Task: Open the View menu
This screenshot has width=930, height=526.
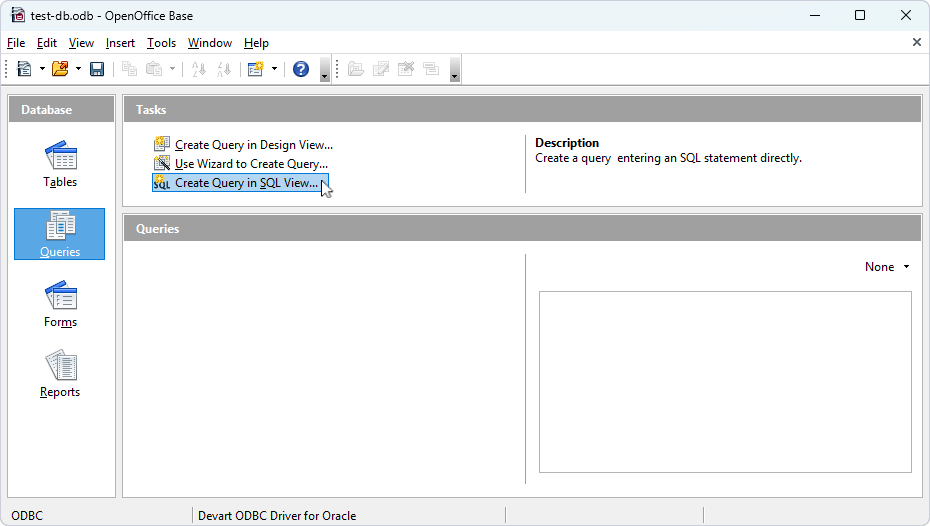Action: point(81,43)
